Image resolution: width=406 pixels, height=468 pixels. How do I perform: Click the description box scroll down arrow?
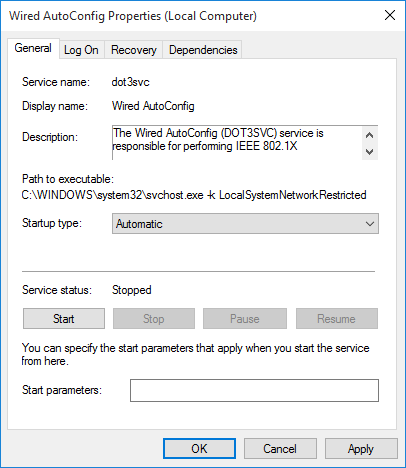369,152
